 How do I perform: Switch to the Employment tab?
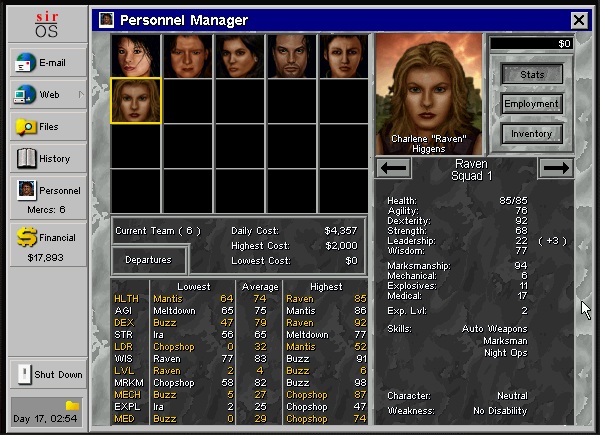coord(531,104)
